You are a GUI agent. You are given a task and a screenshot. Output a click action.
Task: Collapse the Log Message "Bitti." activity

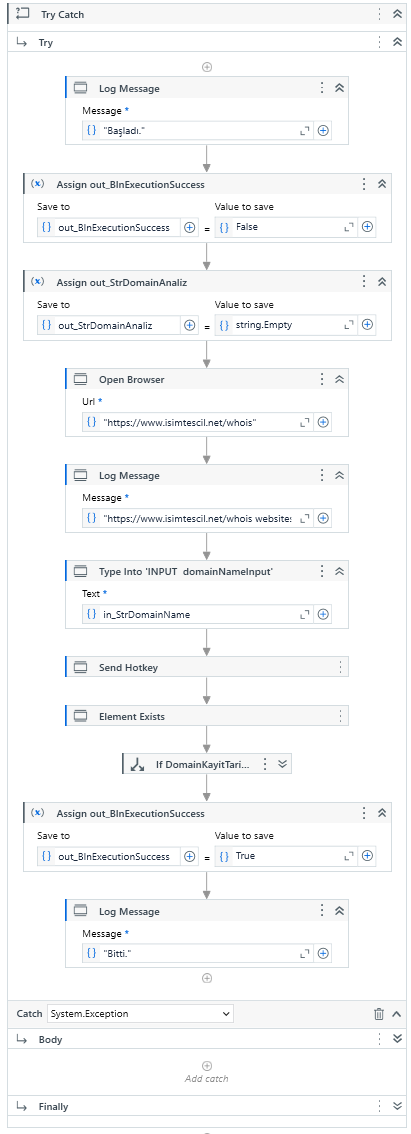[339, 911]
